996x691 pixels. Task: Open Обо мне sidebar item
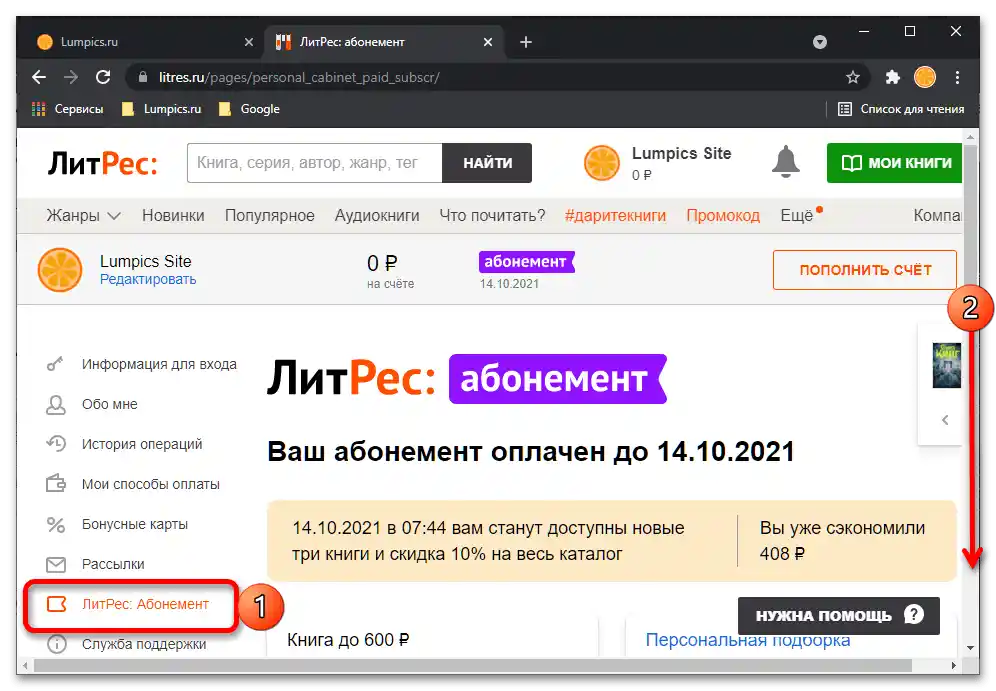tap(109, 405)
